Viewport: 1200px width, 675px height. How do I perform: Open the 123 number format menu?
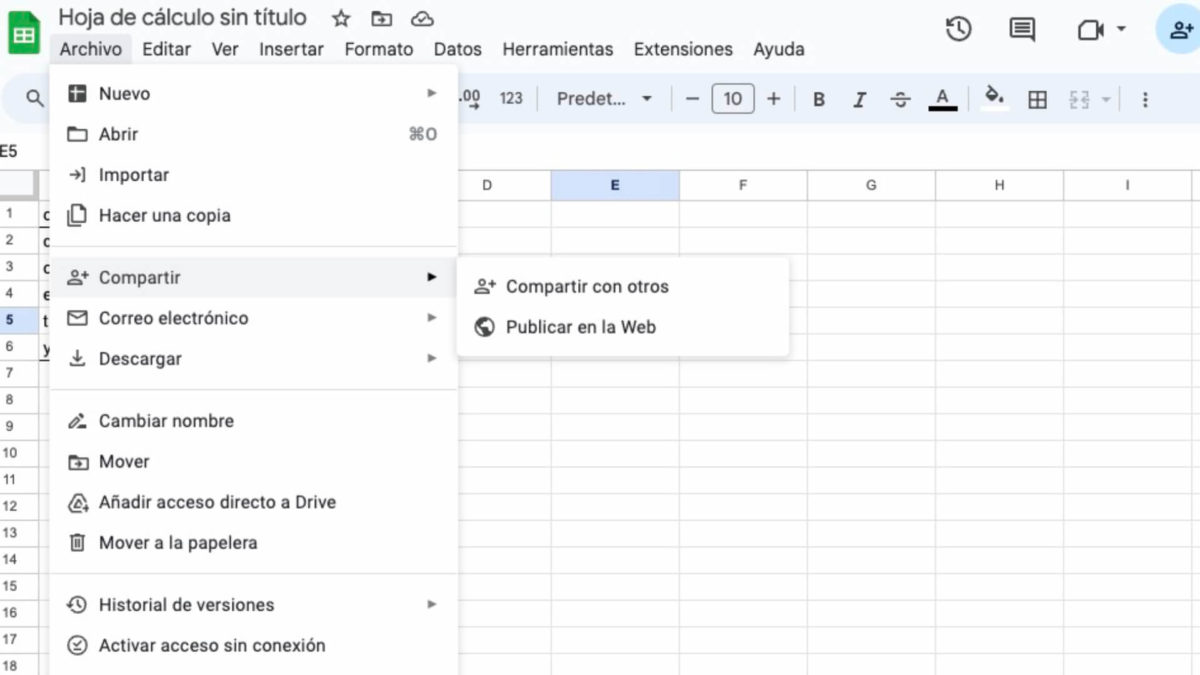[511, 98]
